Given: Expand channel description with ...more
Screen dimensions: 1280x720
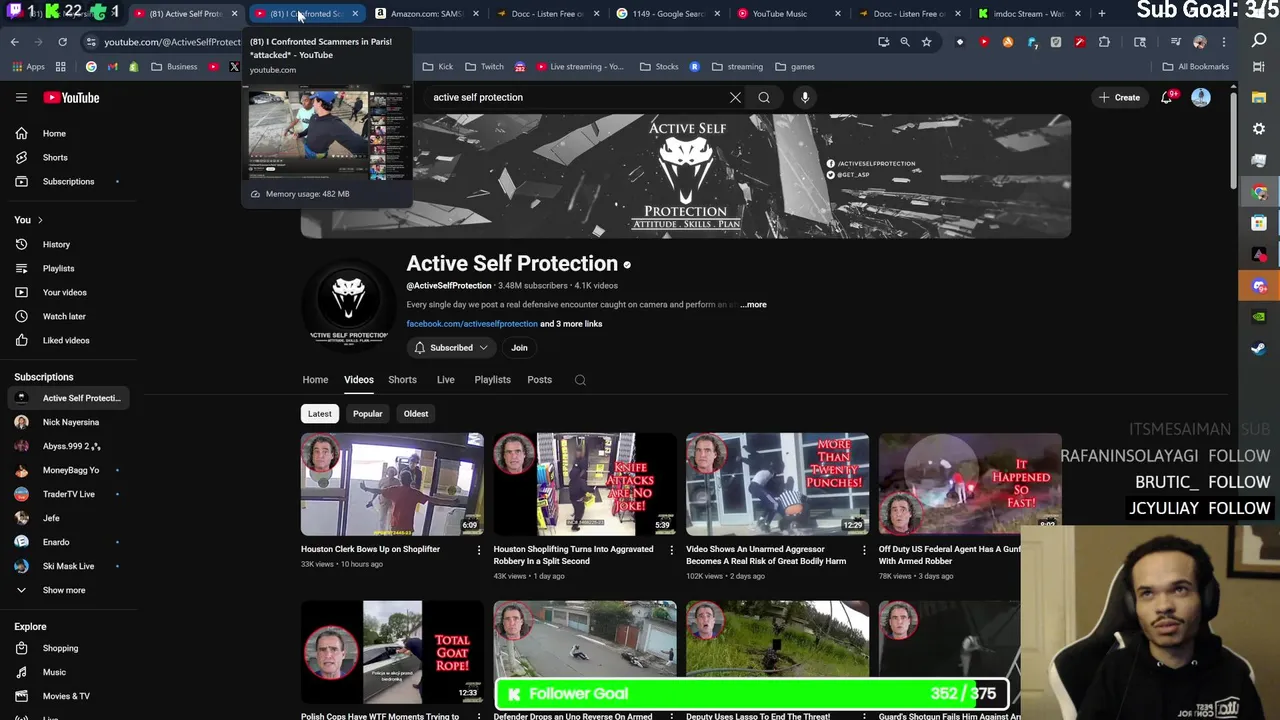Looking at the screenshot, I should click(x=753, y=305).
